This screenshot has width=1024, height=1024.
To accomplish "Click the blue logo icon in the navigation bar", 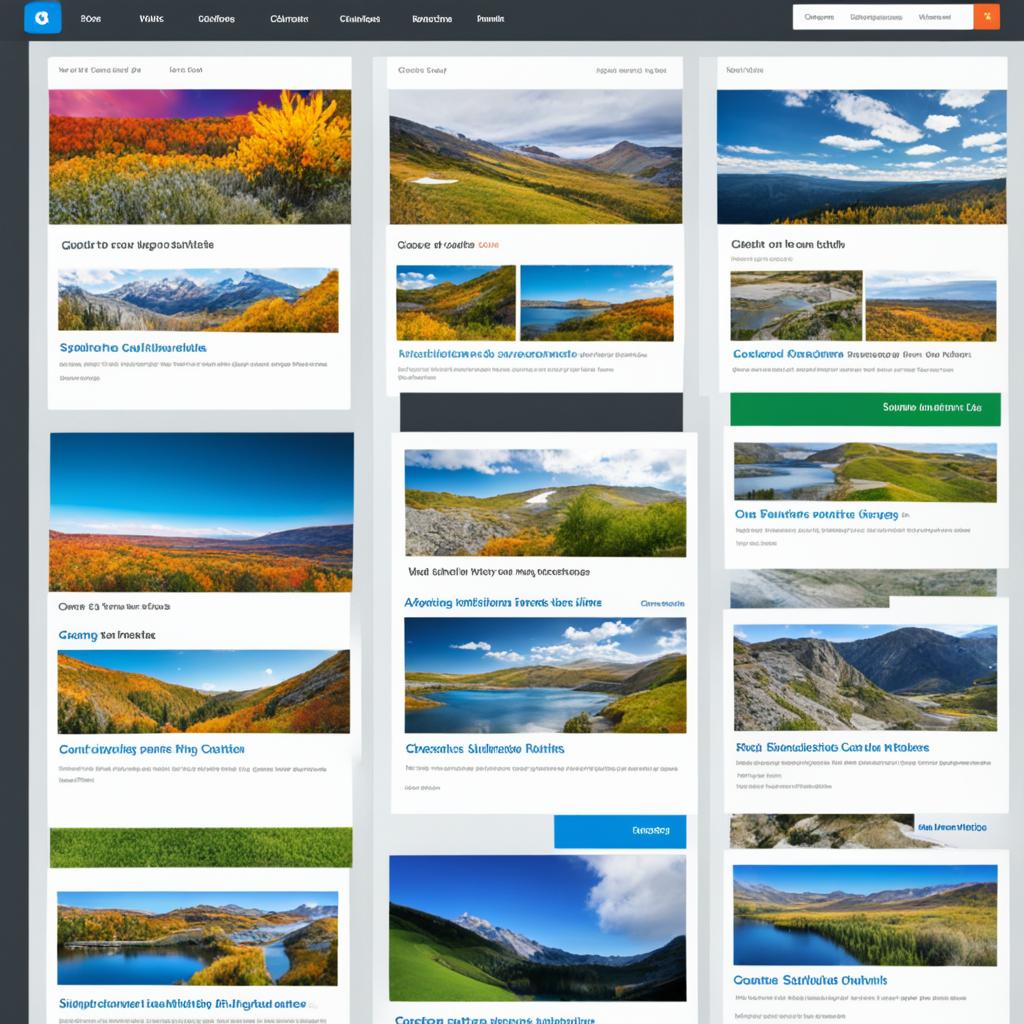I will pos(42,17).
